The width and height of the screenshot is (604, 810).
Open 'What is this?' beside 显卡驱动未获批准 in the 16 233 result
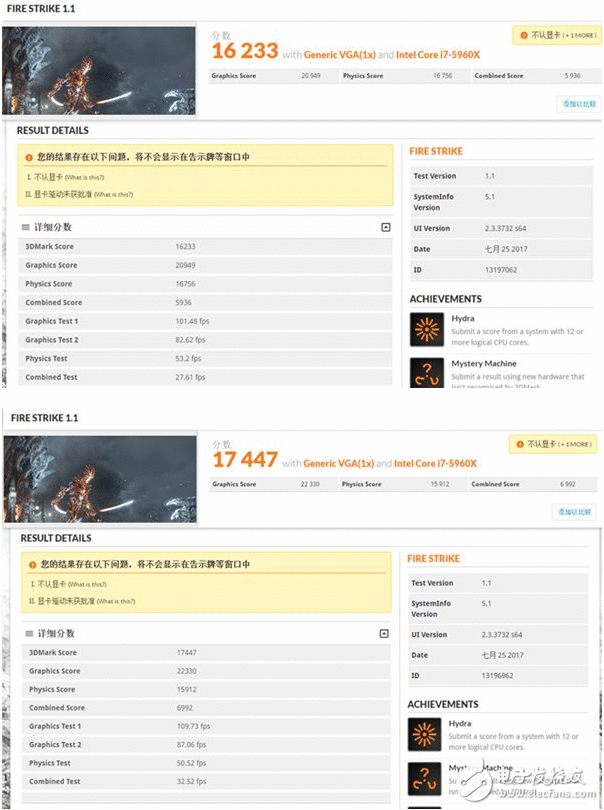click(114, 195)
